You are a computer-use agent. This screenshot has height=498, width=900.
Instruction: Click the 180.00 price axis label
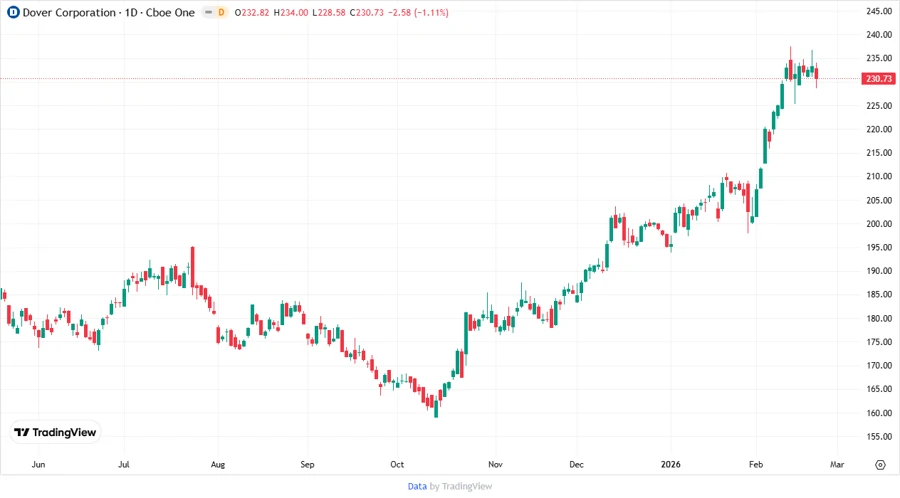click(x=879, y=318)
